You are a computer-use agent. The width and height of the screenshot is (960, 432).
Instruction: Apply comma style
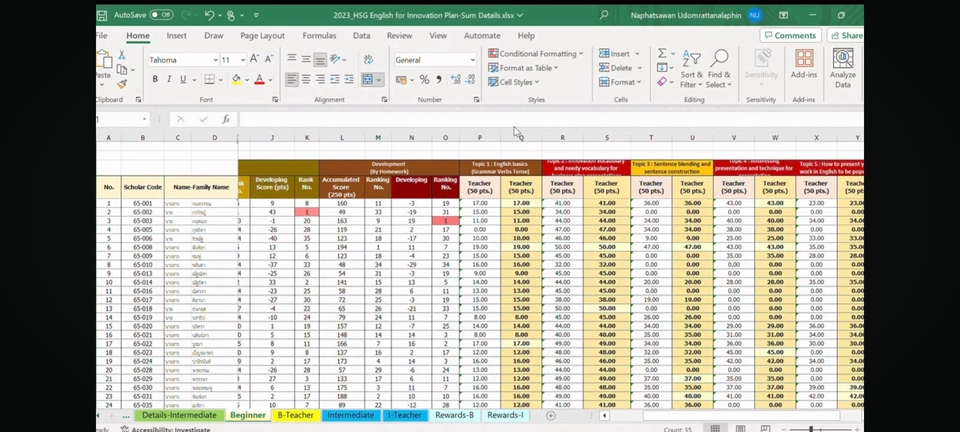(x=439, y=80)
